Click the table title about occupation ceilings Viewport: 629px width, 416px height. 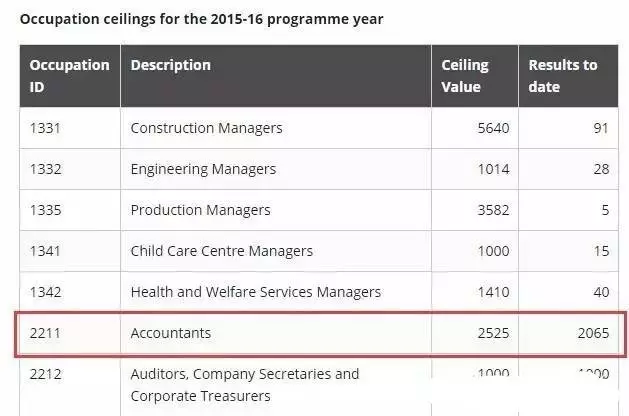[x=201, y=19]
